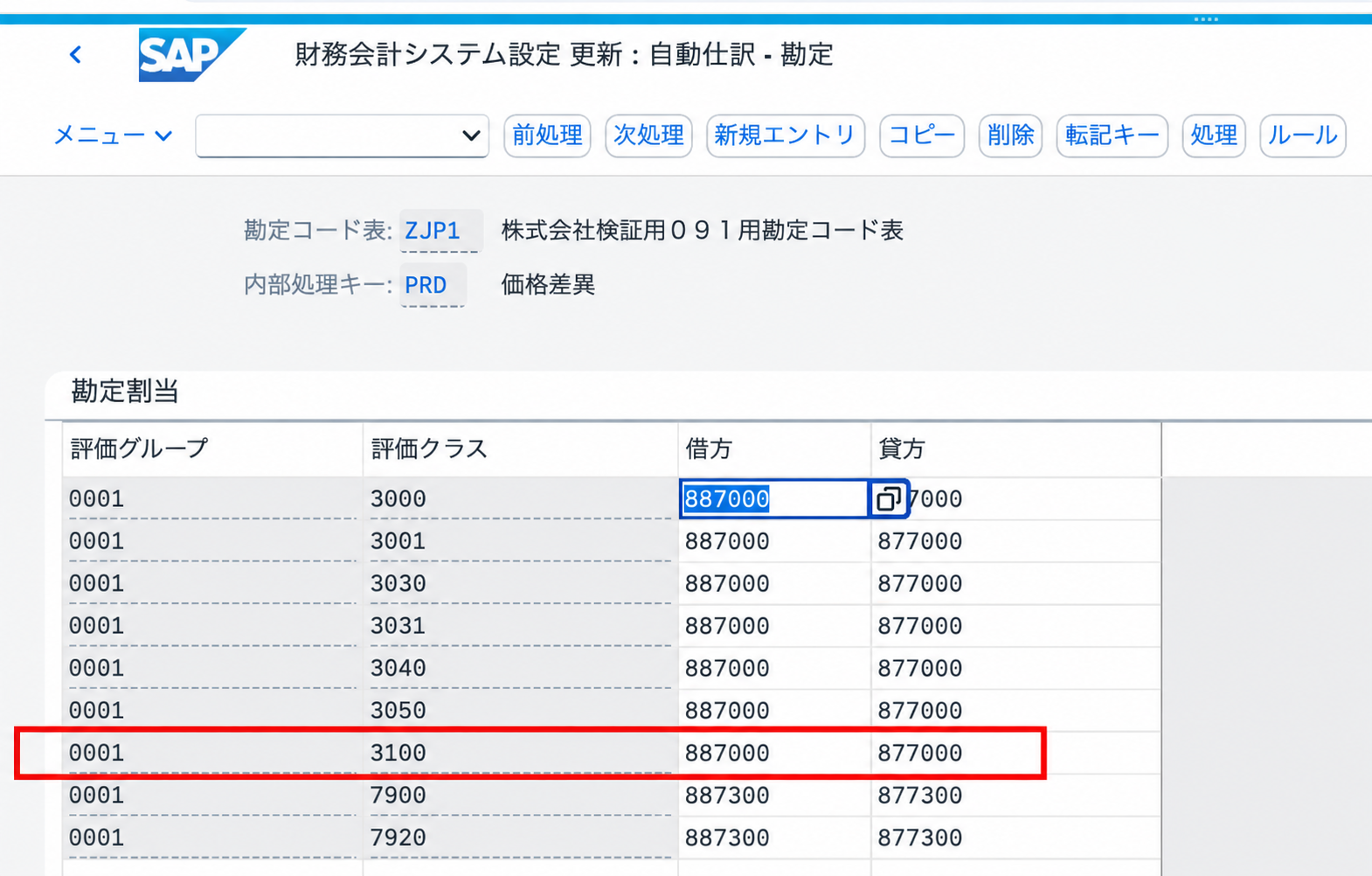This screenshot has width=1372, height=876.
Task: Click 評価クラス cell 7920
Action: pos(520,838)
